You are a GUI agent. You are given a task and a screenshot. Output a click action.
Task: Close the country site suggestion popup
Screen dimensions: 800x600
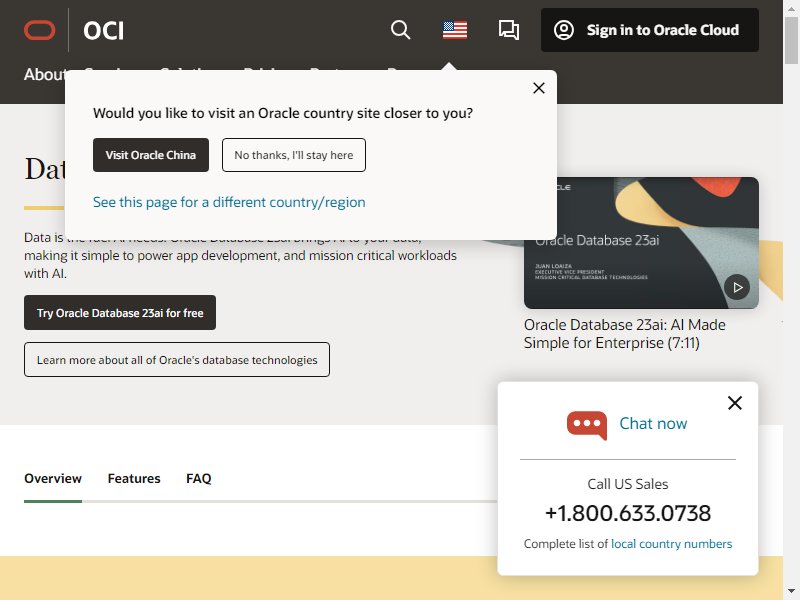coord(539,88)
